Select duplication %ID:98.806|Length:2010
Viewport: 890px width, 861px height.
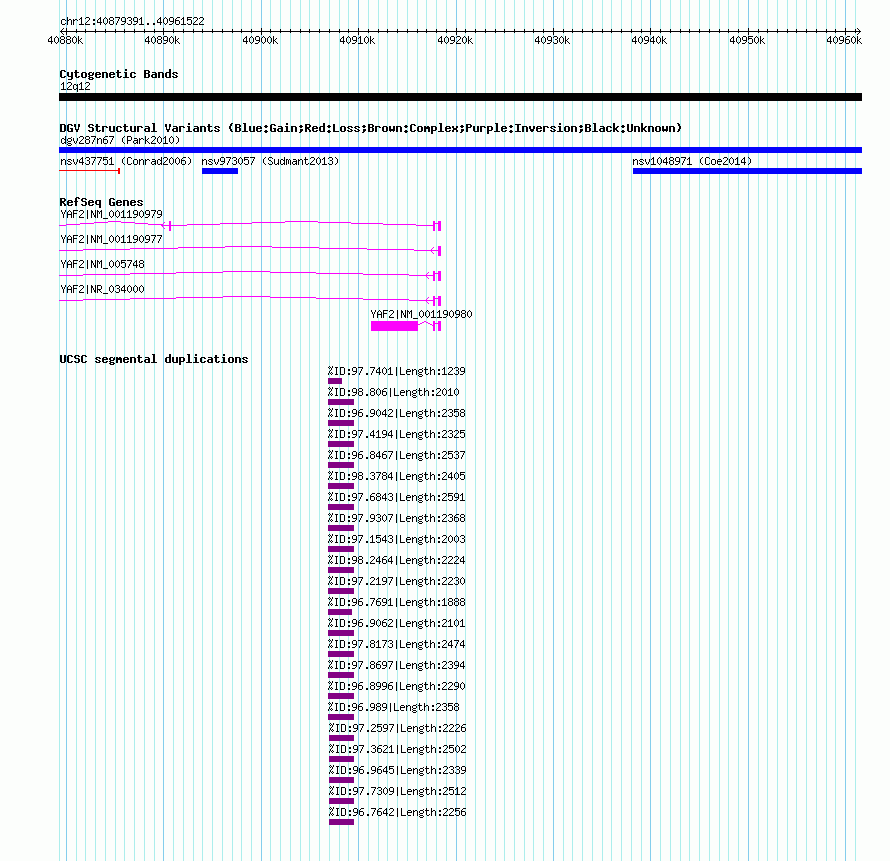[341, 402]
